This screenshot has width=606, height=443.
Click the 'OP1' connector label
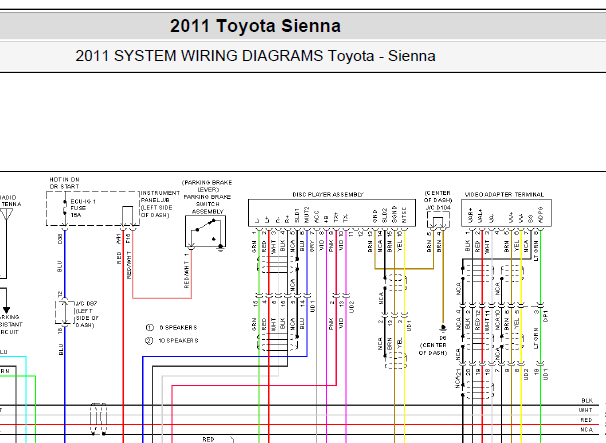pos(546,316)
